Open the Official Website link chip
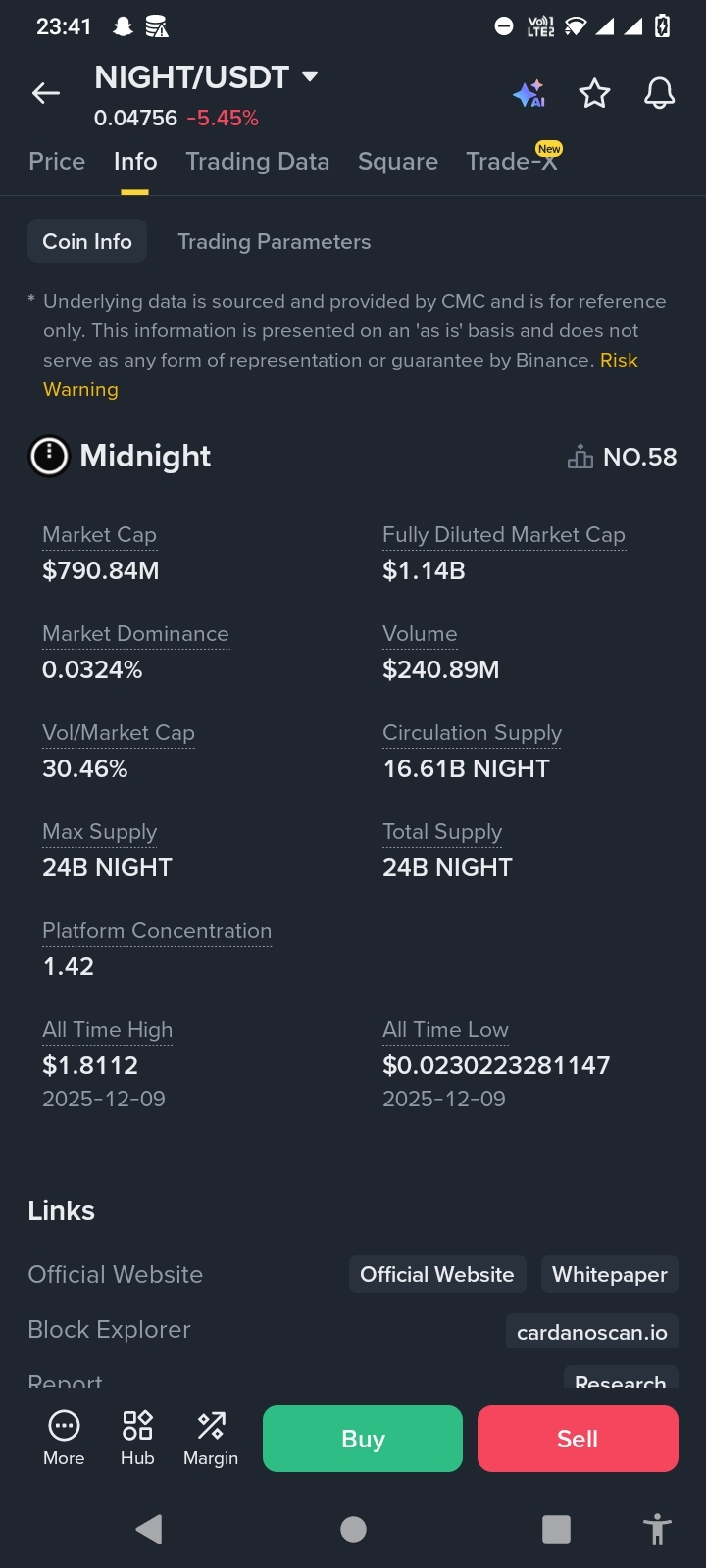The height and width of the screenshot is (1568, 706). (x=436, y=1275)
